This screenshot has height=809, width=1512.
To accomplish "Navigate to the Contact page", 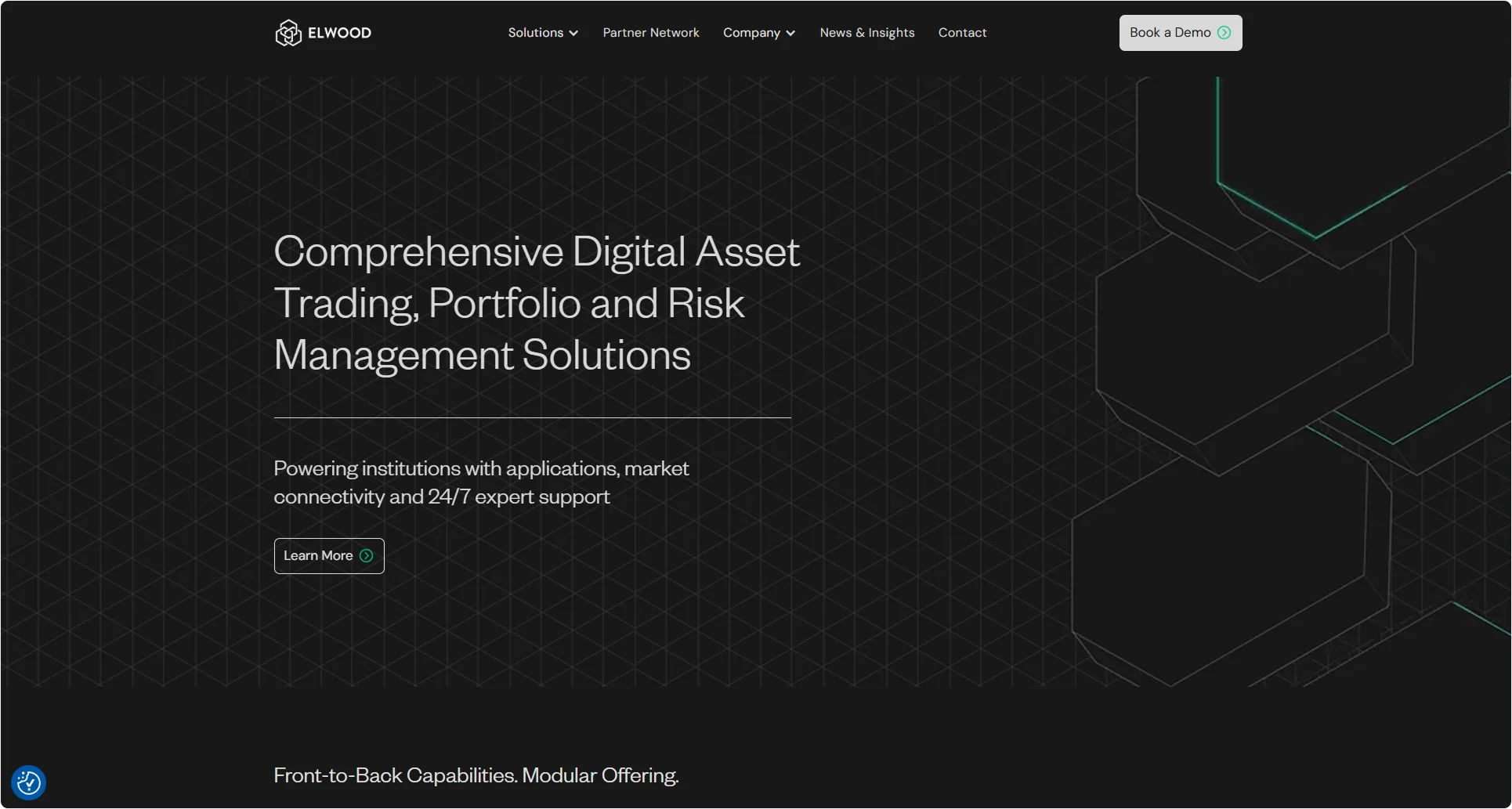I will pos(962,33).
